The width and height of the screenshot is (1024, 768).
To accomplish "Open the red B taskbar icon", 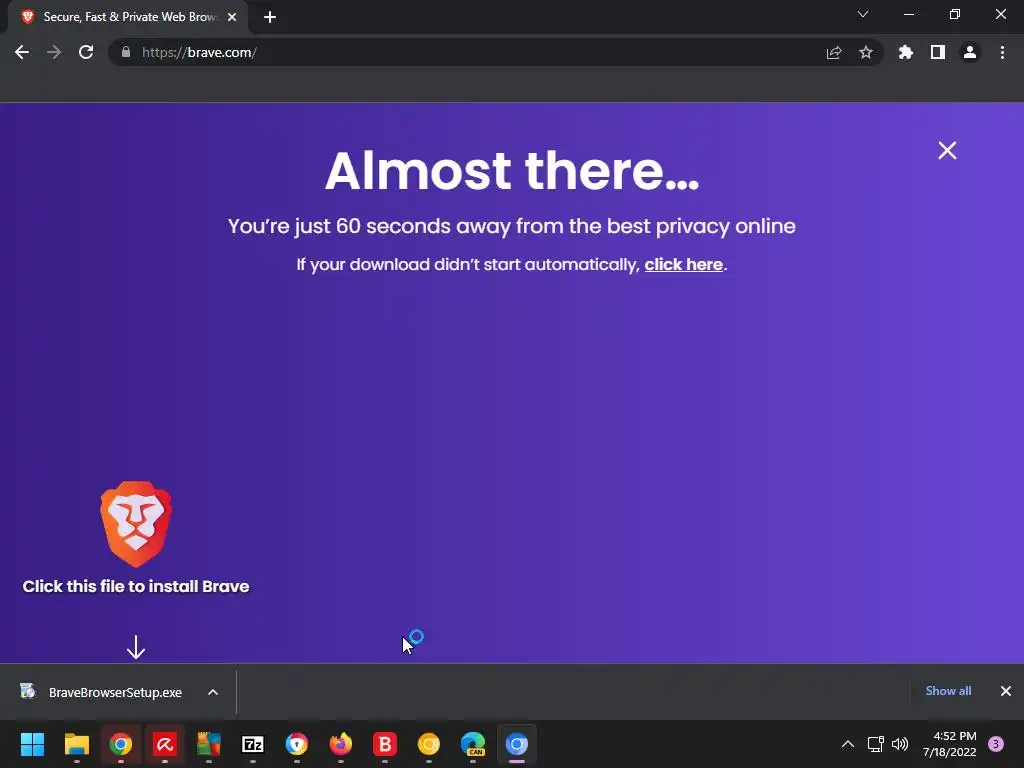I will (385, 744).
